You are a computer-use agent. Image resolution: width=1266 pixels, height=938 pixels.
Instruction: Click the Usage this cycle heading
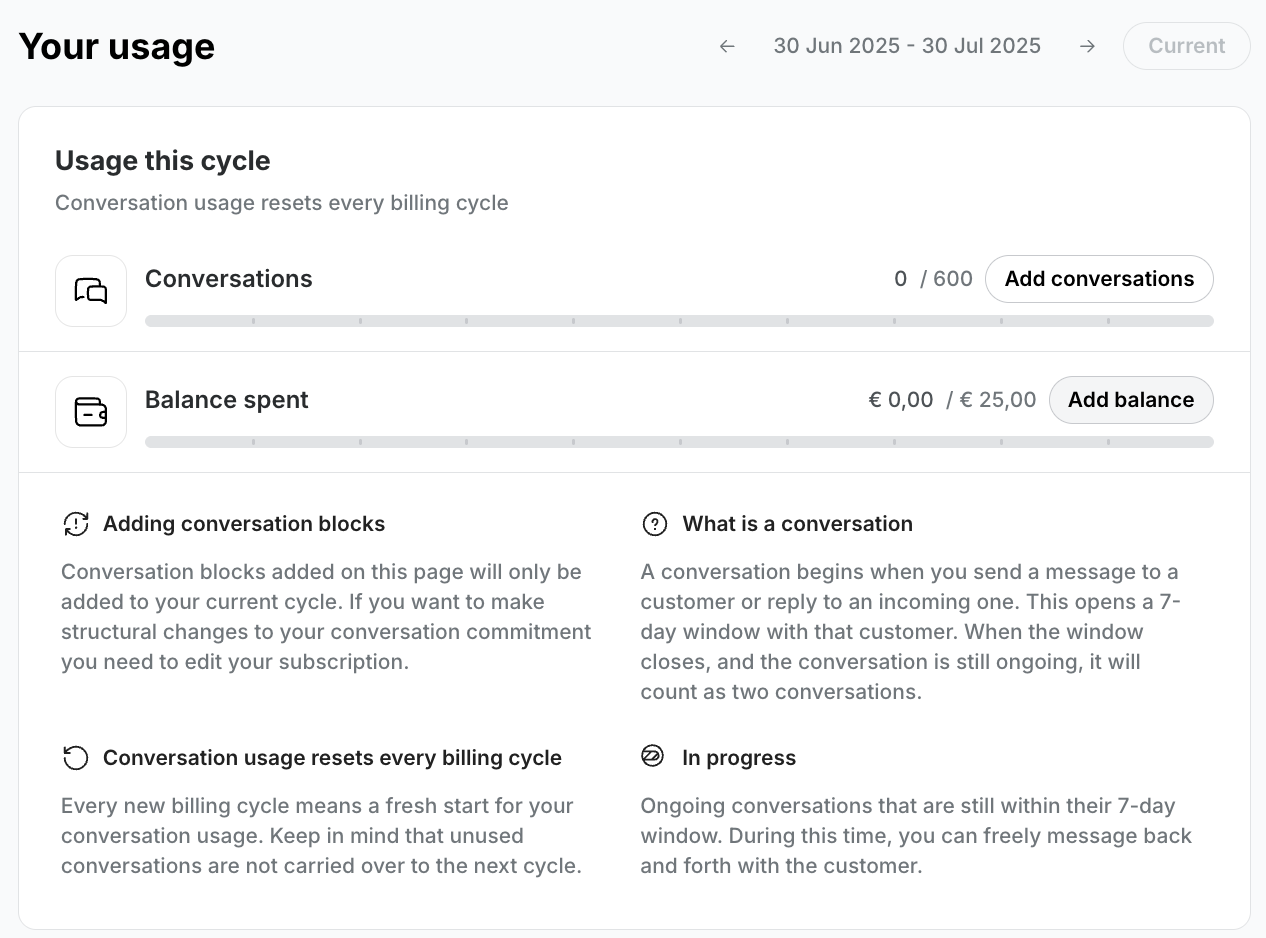(x=163, y=161)
